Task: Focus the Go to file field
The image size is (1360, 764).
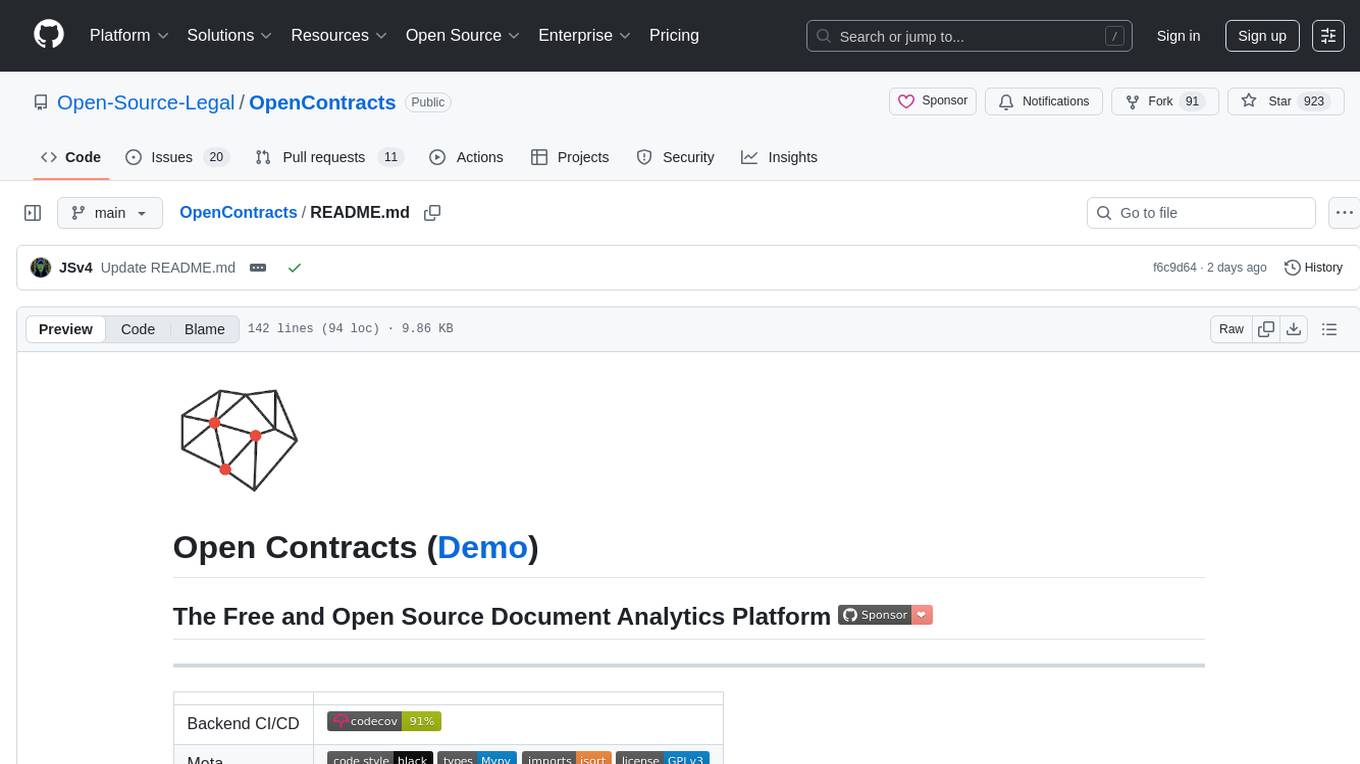Action: click(x=1200, y=213)
